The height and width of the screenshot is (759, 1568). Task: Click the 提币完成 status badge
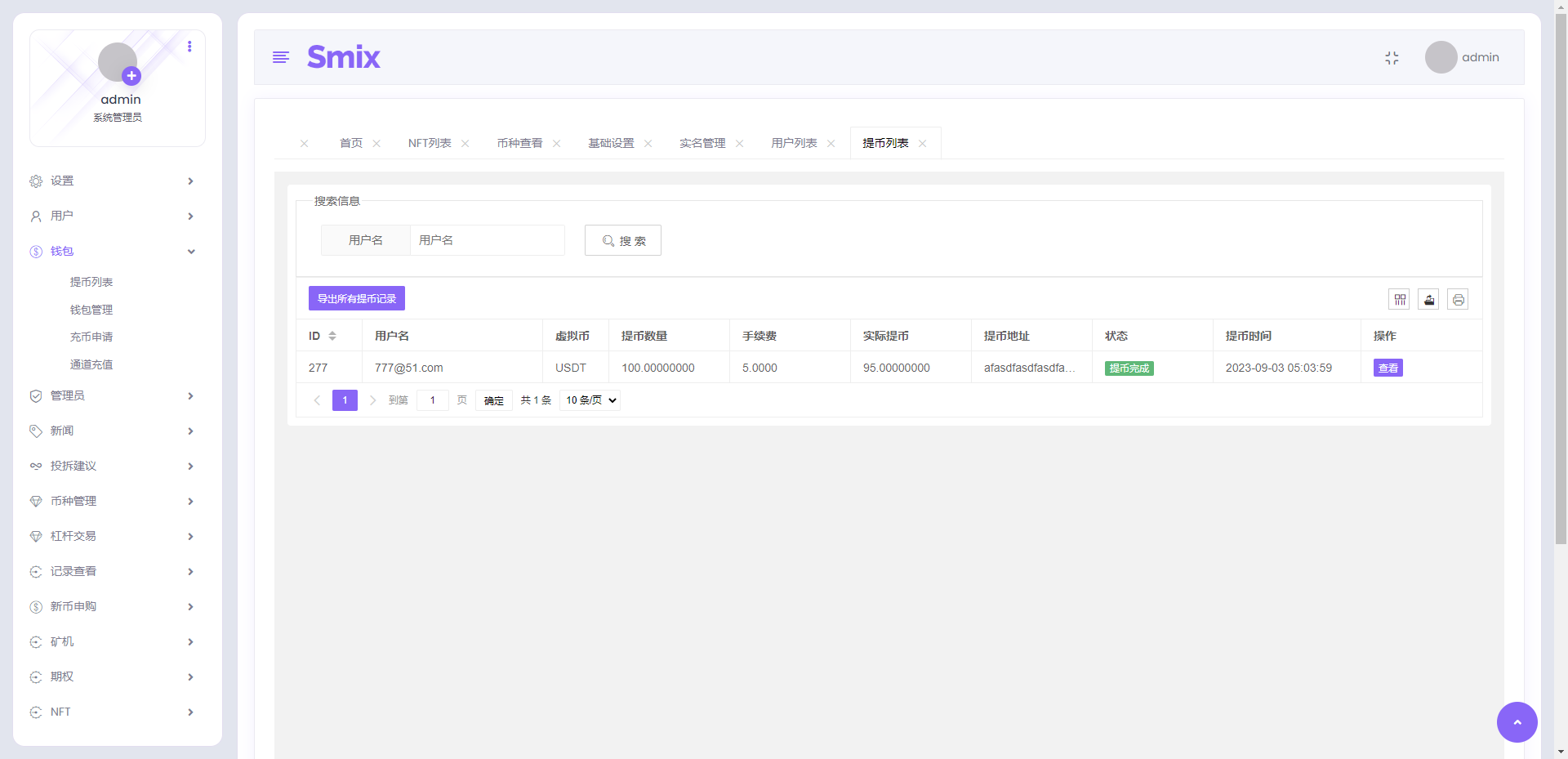pyautogui.click(x=1129, y=368)
